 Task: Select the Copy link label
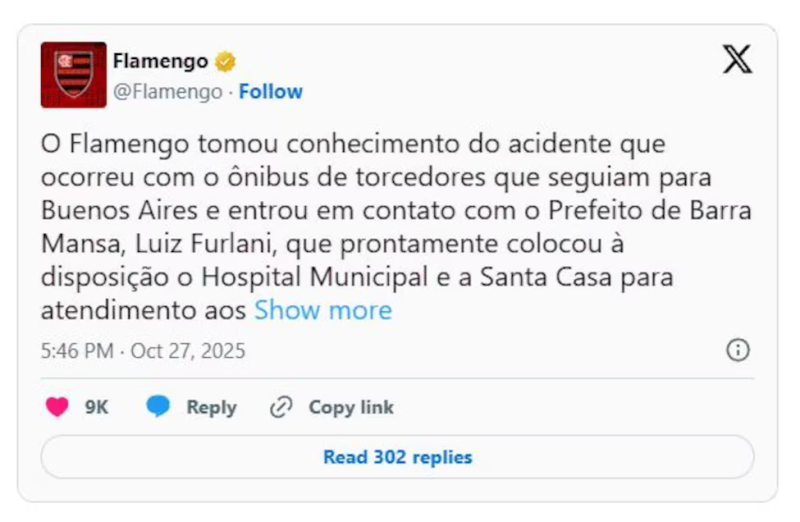click(350, 407)
